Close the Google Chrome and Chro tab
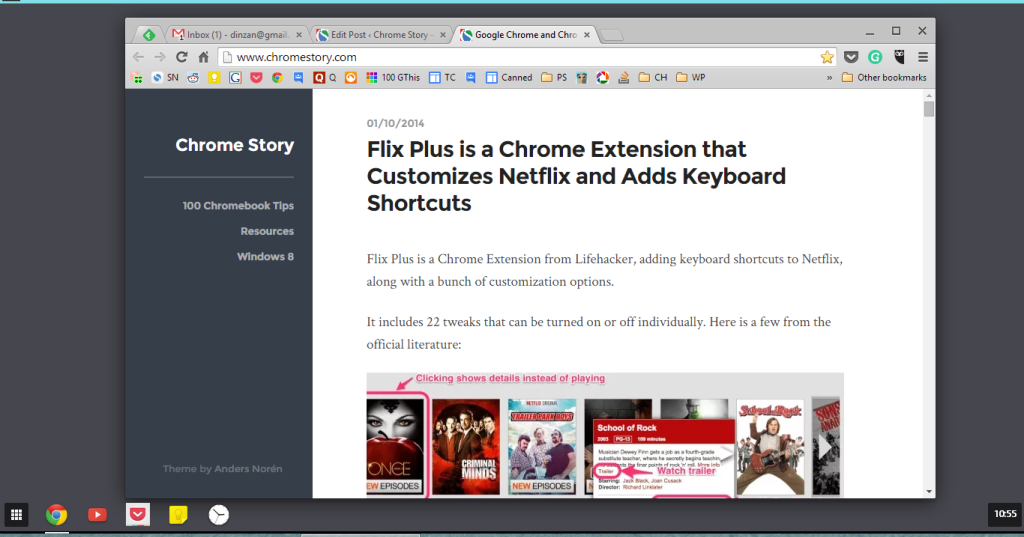Screen dimensions: 1024x537 point(586,35)
